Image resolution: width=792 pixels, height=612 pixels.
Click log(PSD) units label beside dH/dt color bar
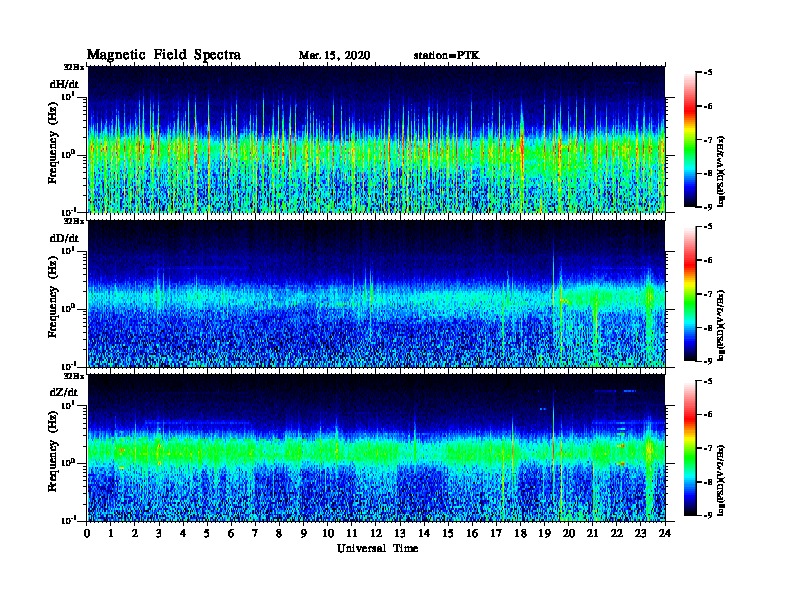click(x=721, y=171)
